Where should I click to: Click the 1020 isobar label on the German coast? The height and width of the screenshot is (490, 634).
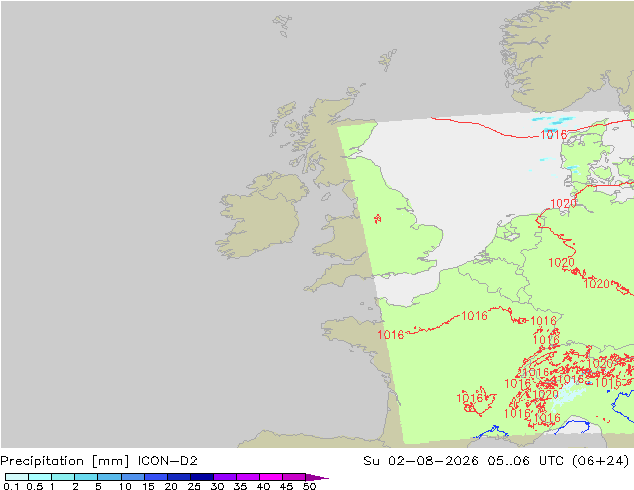(x=563, y=203)
